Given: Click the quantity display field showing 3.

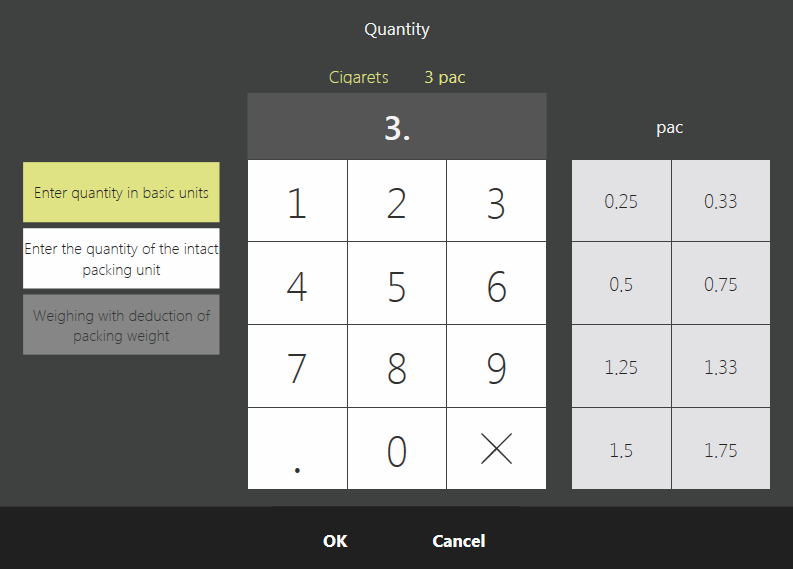Looking at the screenshot, I should [x=397, y=128].
